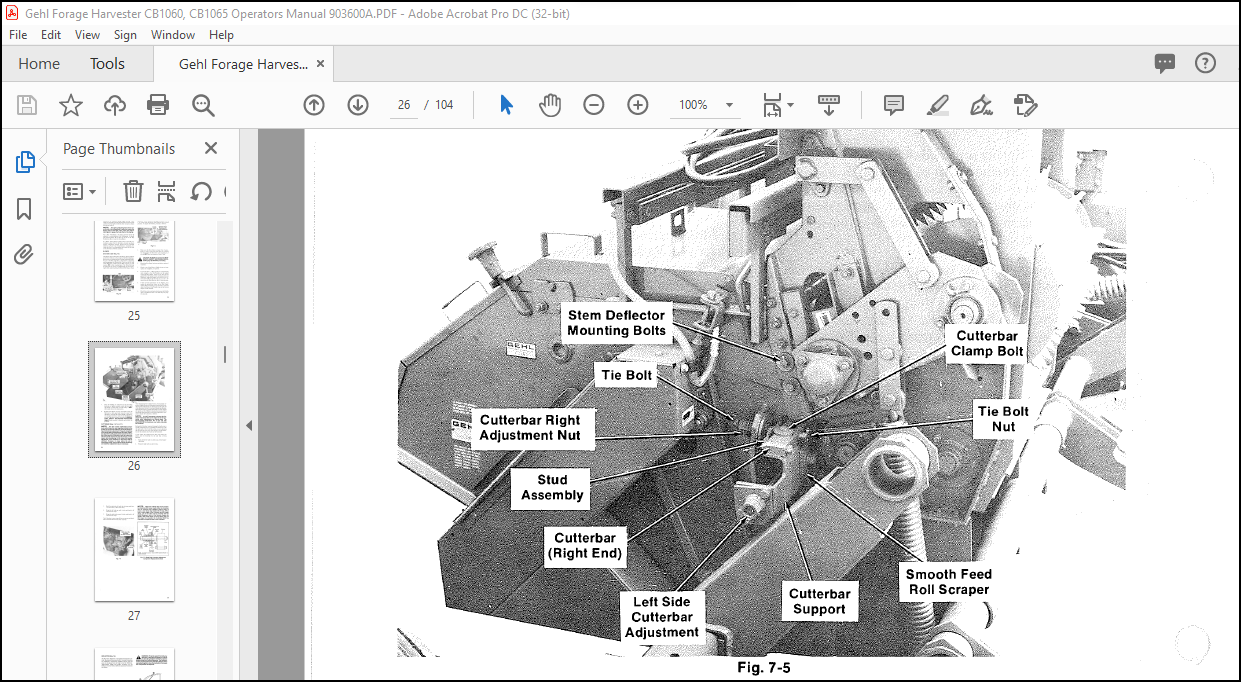Click the upload to cloud icon
1241x682 pixels.
pyautogui.click(x=115, y=105)
